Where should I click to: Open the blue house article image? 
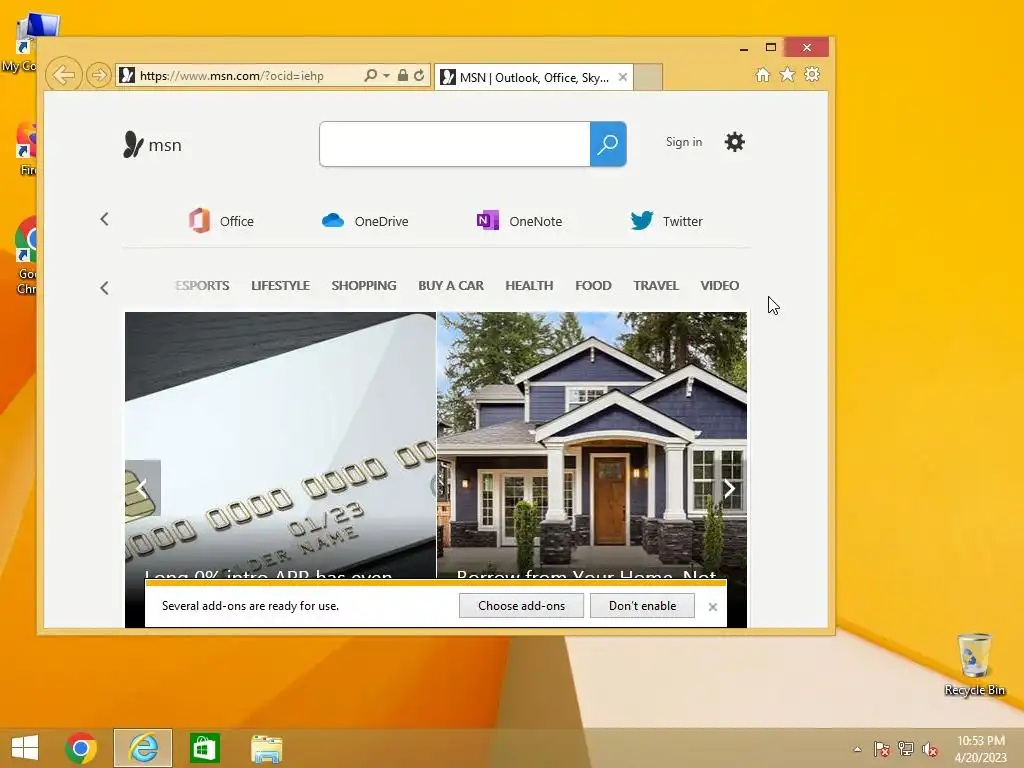pos(592,444)
